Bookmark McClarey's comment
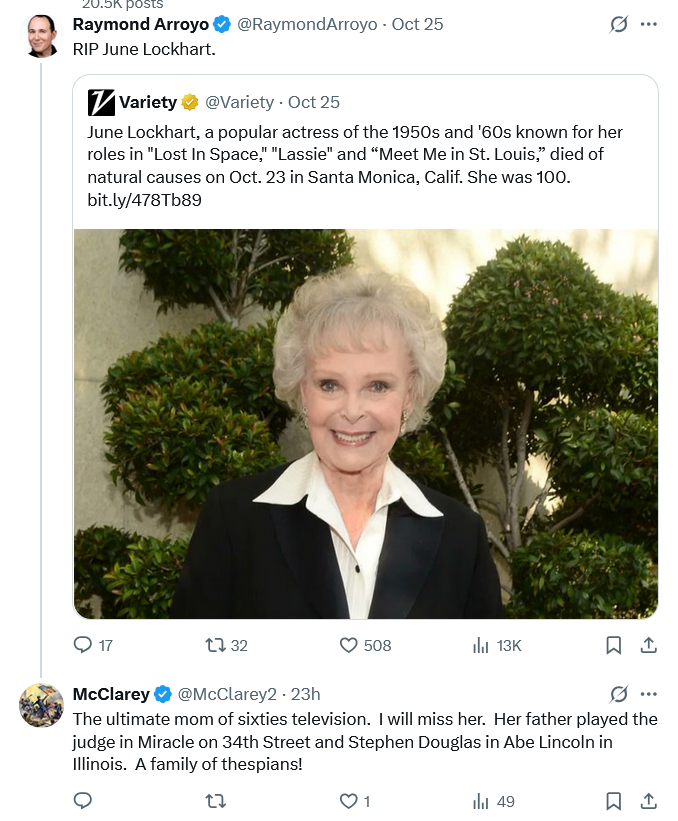Screen dimensions: 678x821 pos(614,800)
